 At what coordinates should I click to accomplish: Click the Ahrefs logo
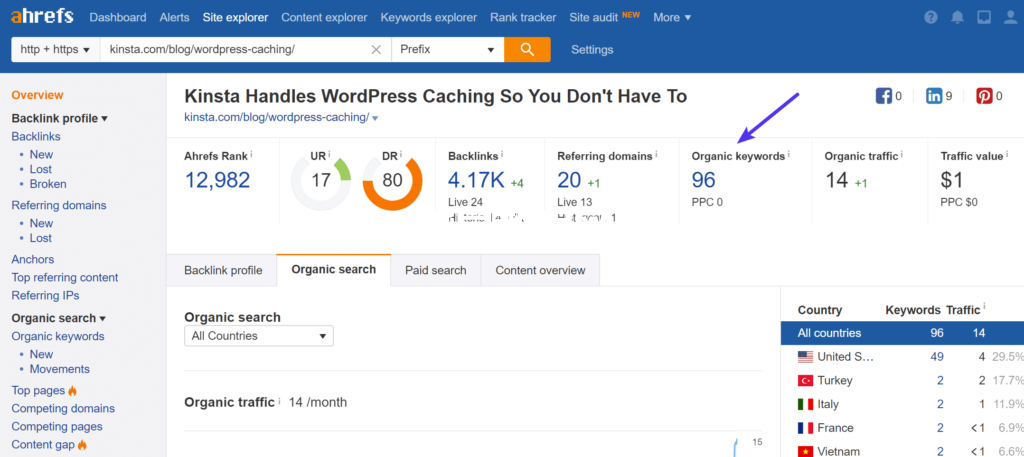click(x=42, y=16)
